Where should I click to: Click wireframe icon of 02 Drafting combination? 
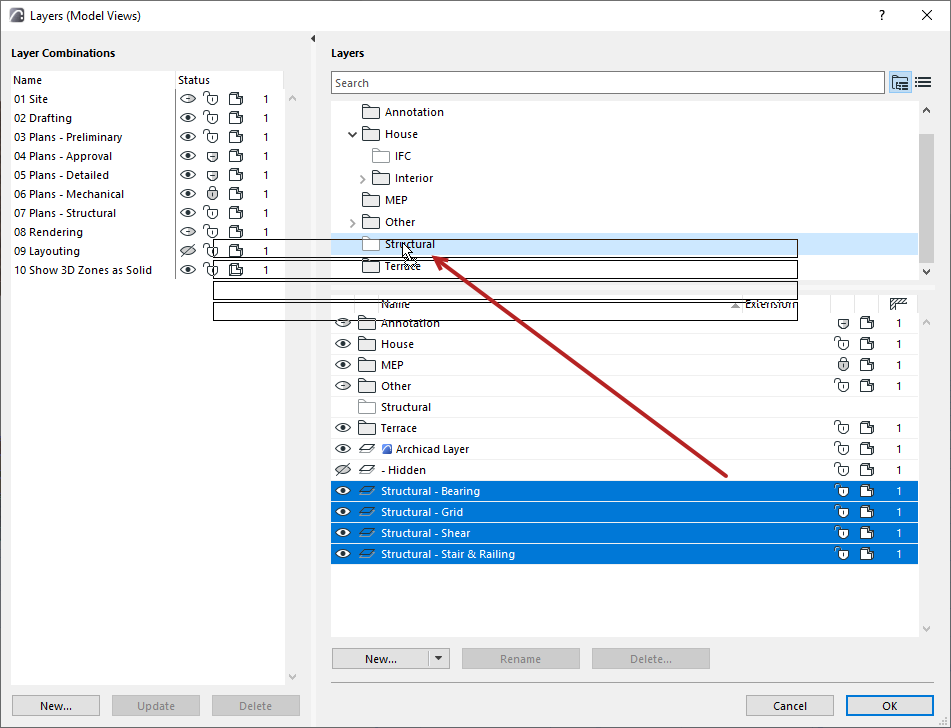point(236,118)
